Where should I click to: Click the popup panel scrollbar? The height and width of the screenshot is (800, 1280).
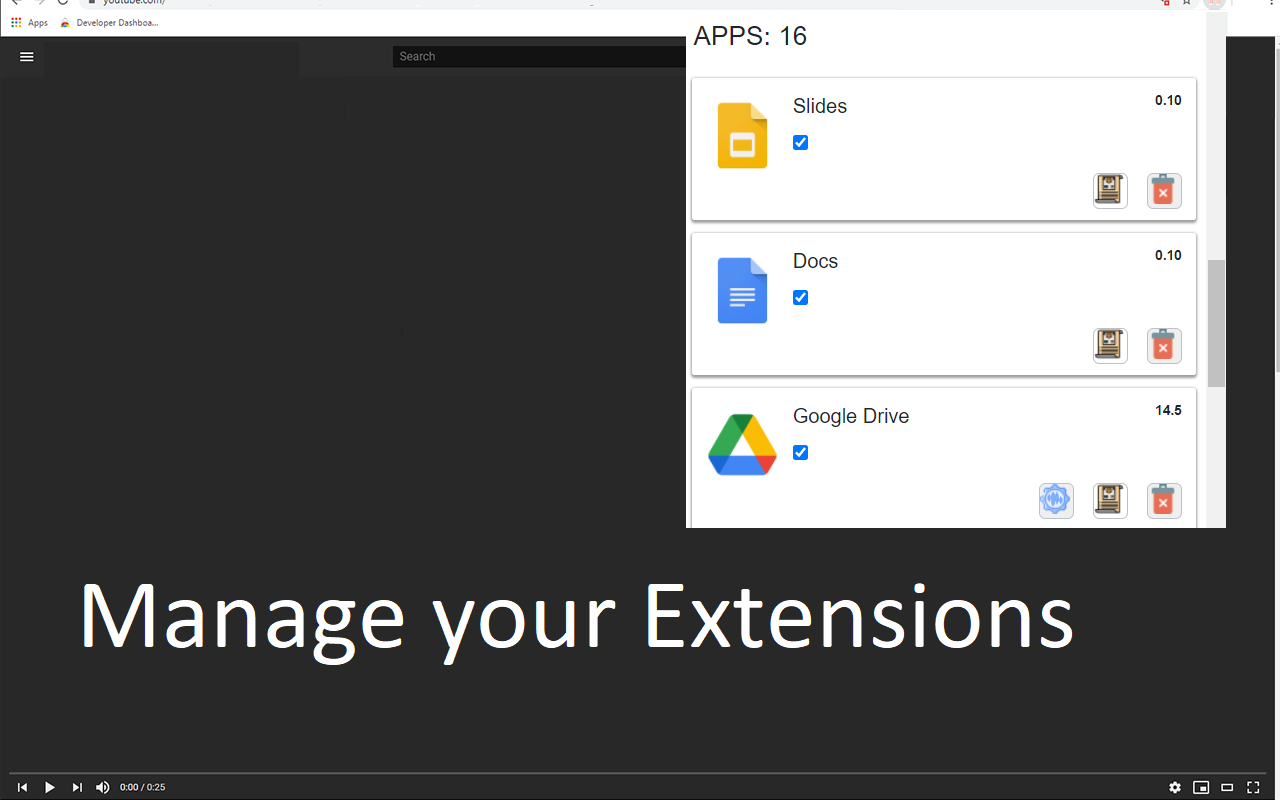(1216, 323)
